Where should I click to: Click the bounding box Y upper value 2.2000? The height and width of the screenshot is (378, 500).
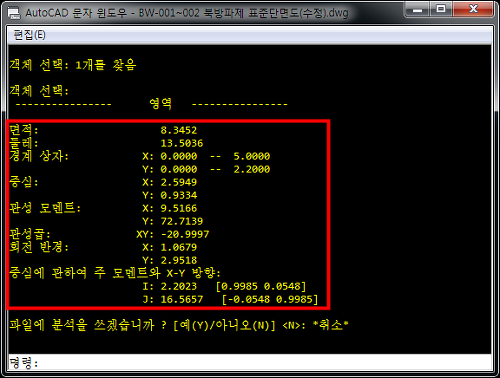click(x=252, y=169)
